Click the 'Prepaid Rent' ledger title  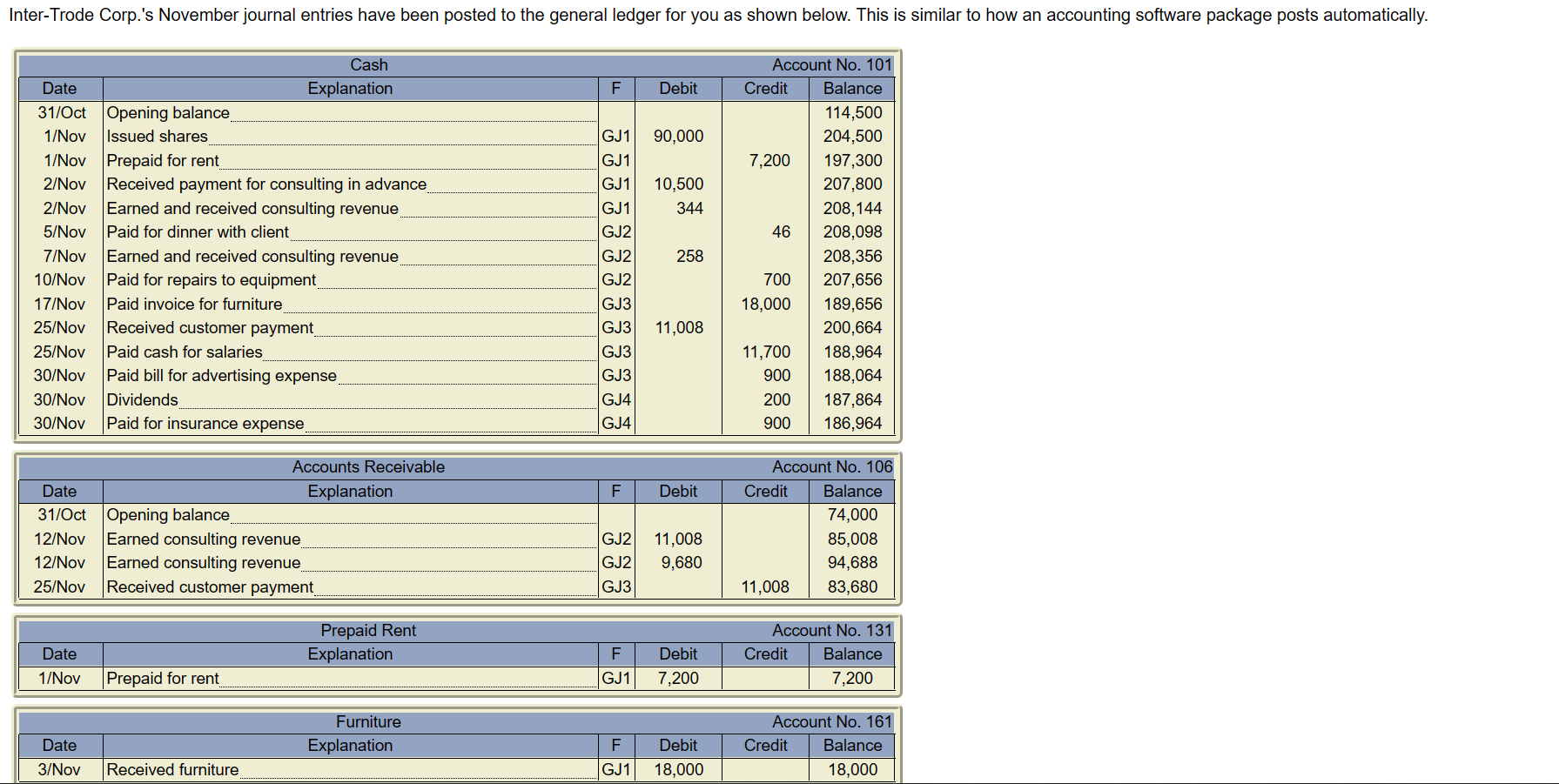pyautogui.click(x=368, y=631)
